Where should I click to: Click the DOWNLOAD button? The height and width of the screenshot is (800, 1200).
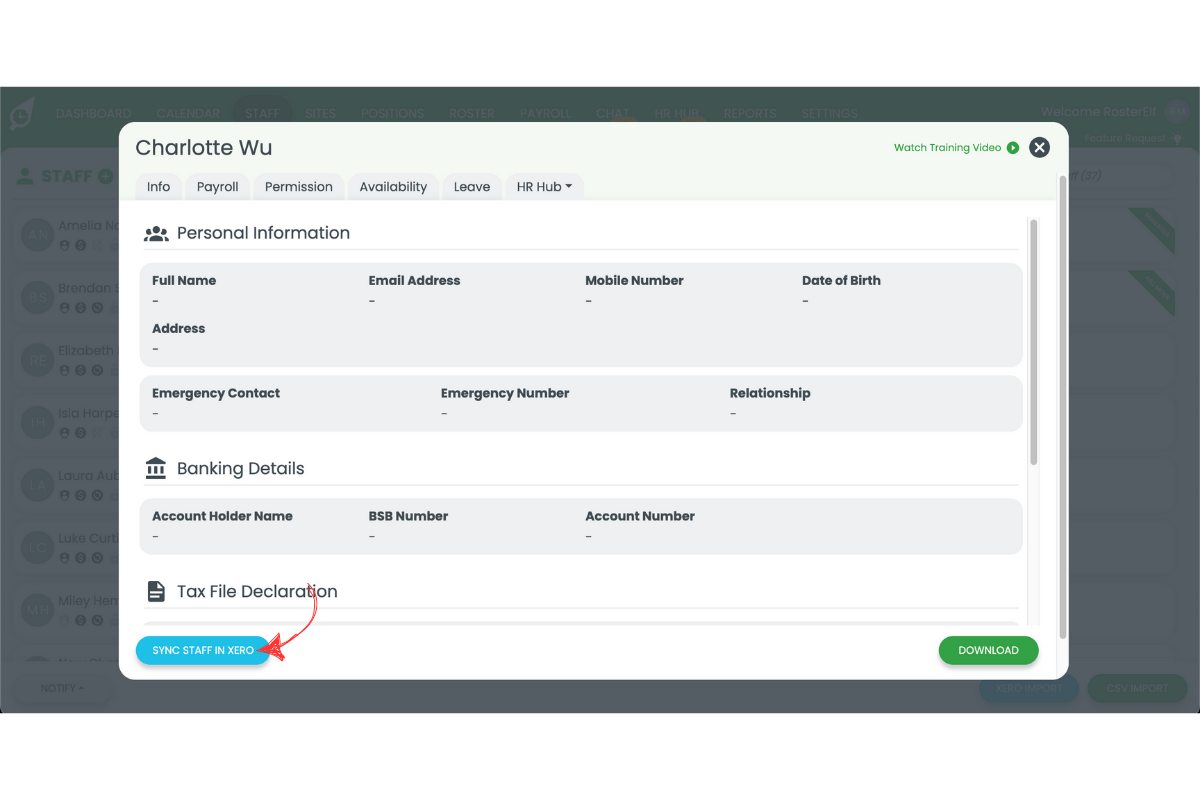(988, 650)
